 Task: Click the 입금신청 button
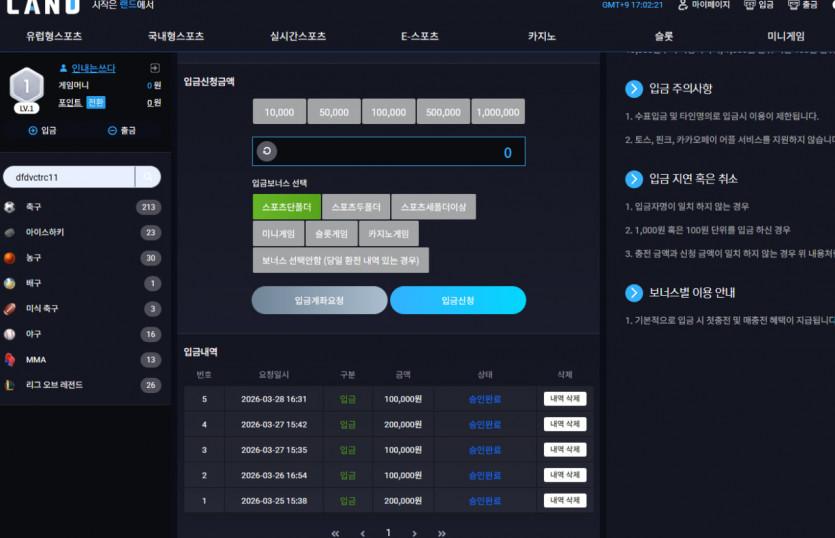tap(458, 300)
